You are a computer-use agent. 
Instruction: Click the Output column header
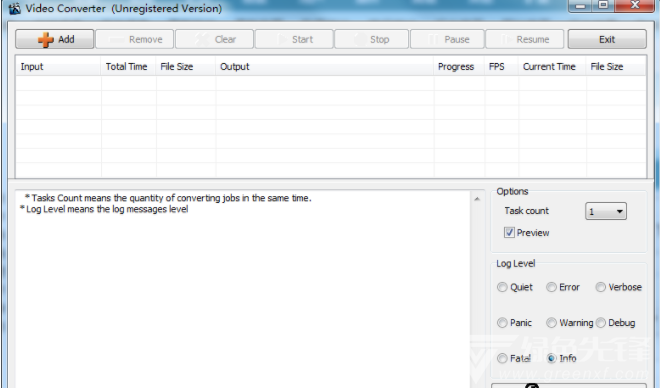(325, 66)
